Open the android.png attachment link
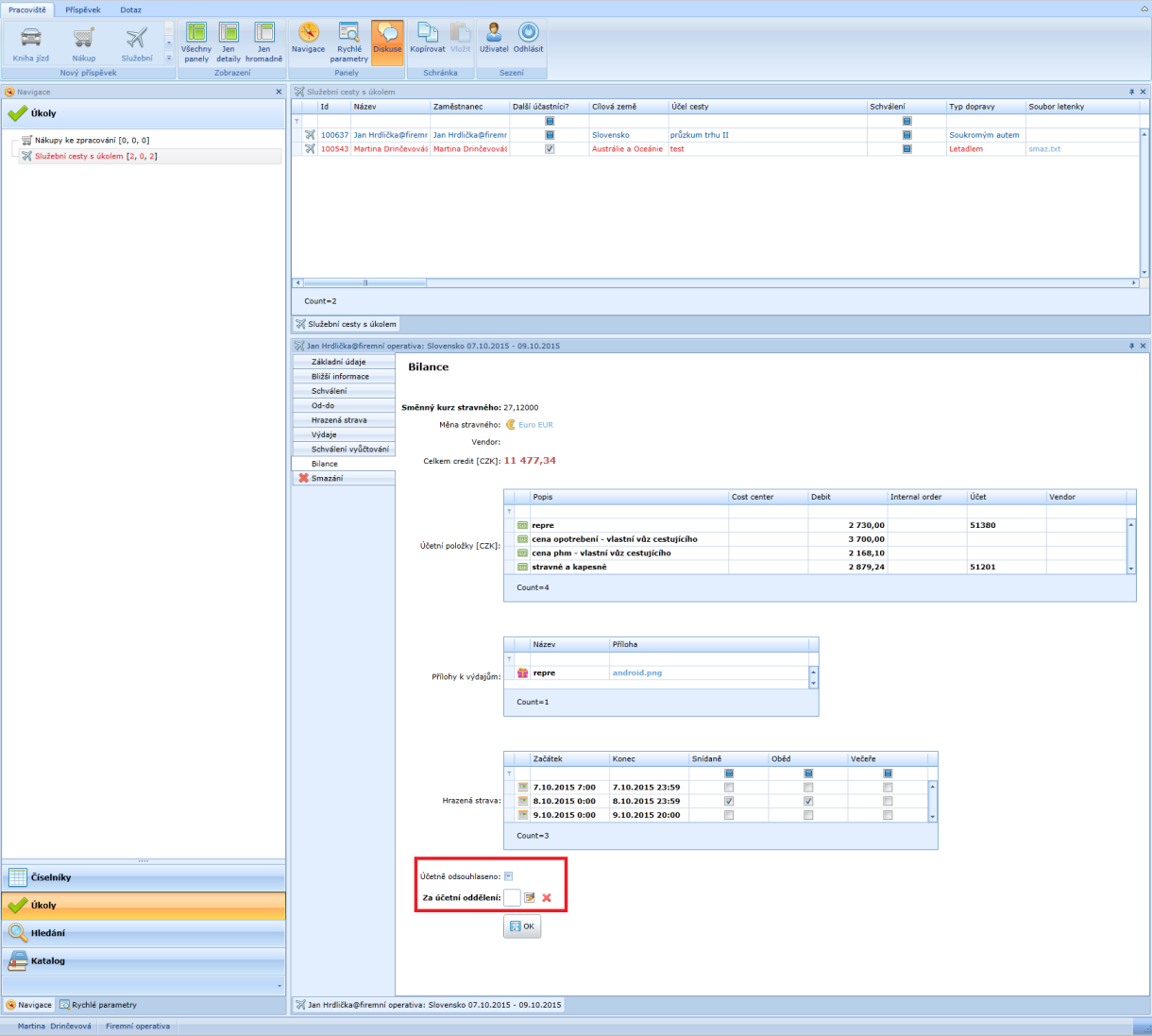This screenshot has width=1152, height=1036. [x=637, y=673]
